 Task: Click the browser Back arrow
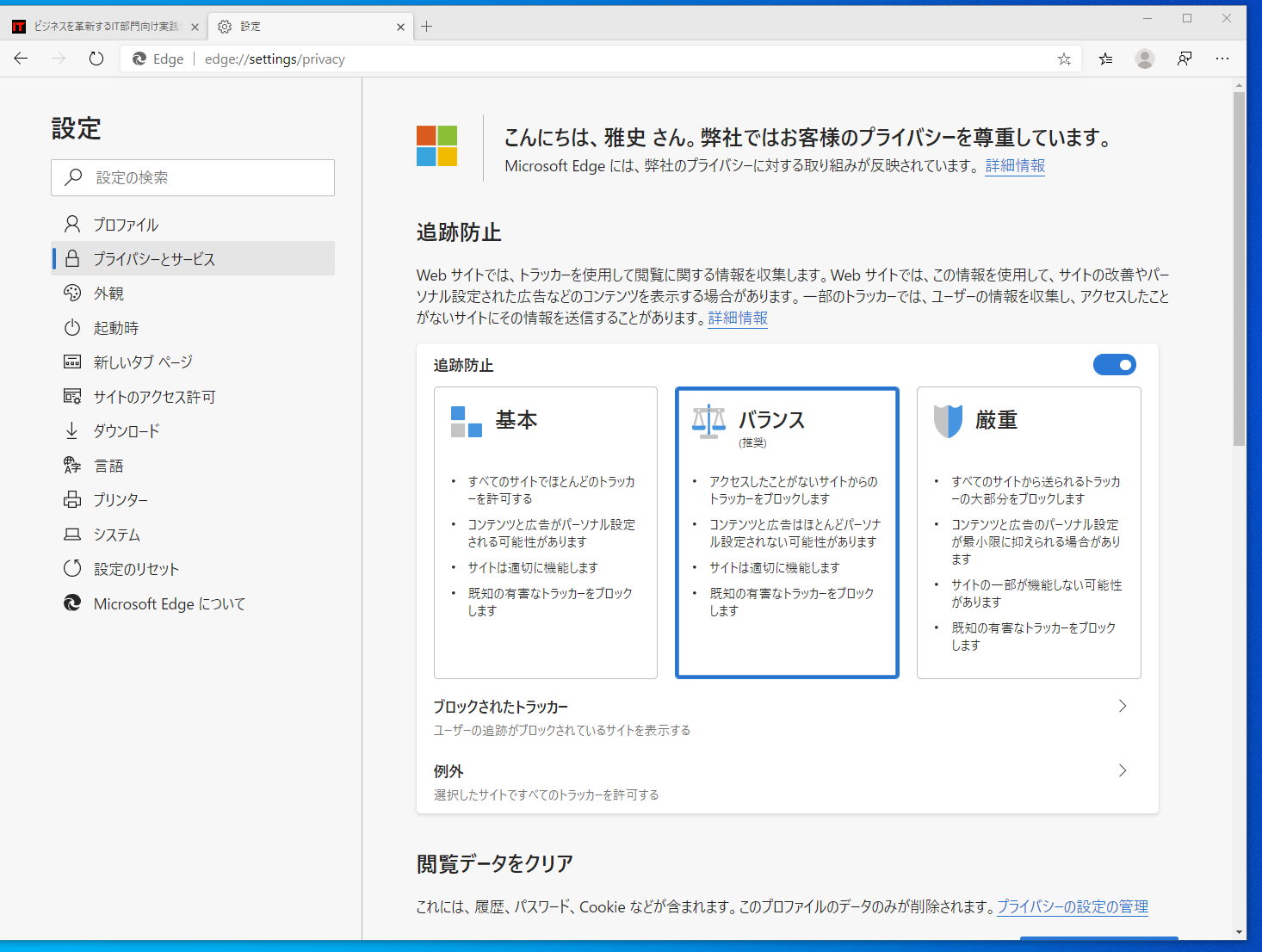click(x=22, y=59)
